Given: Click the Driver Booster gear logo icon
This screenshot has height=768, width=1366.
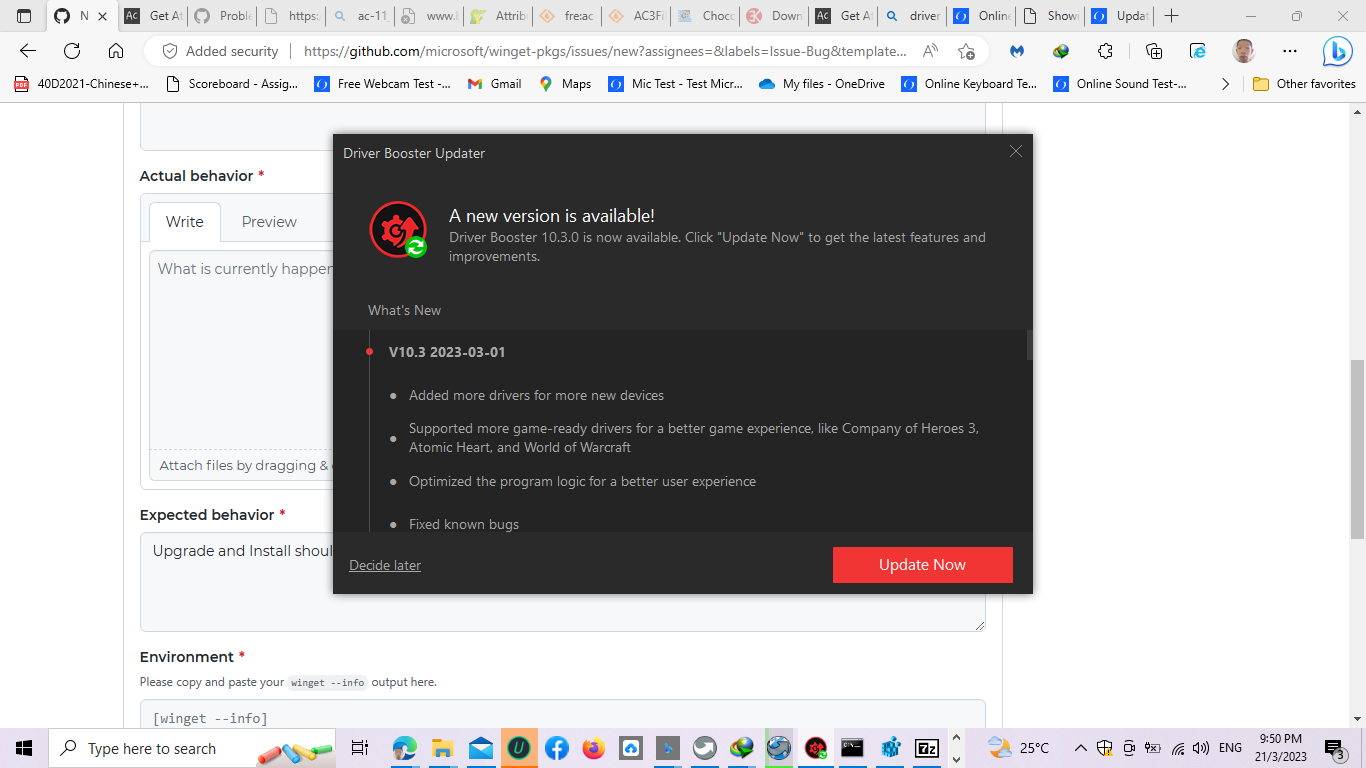Looking at the screenshot, I should click(x=399, y=229).
